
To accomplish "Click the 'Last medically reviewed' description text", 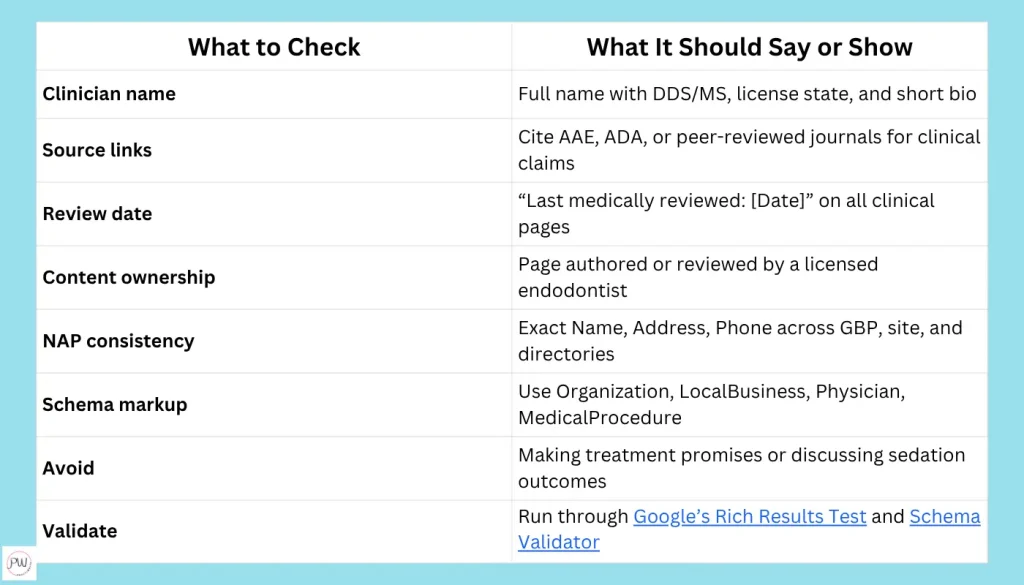I will tap(726, 213).
